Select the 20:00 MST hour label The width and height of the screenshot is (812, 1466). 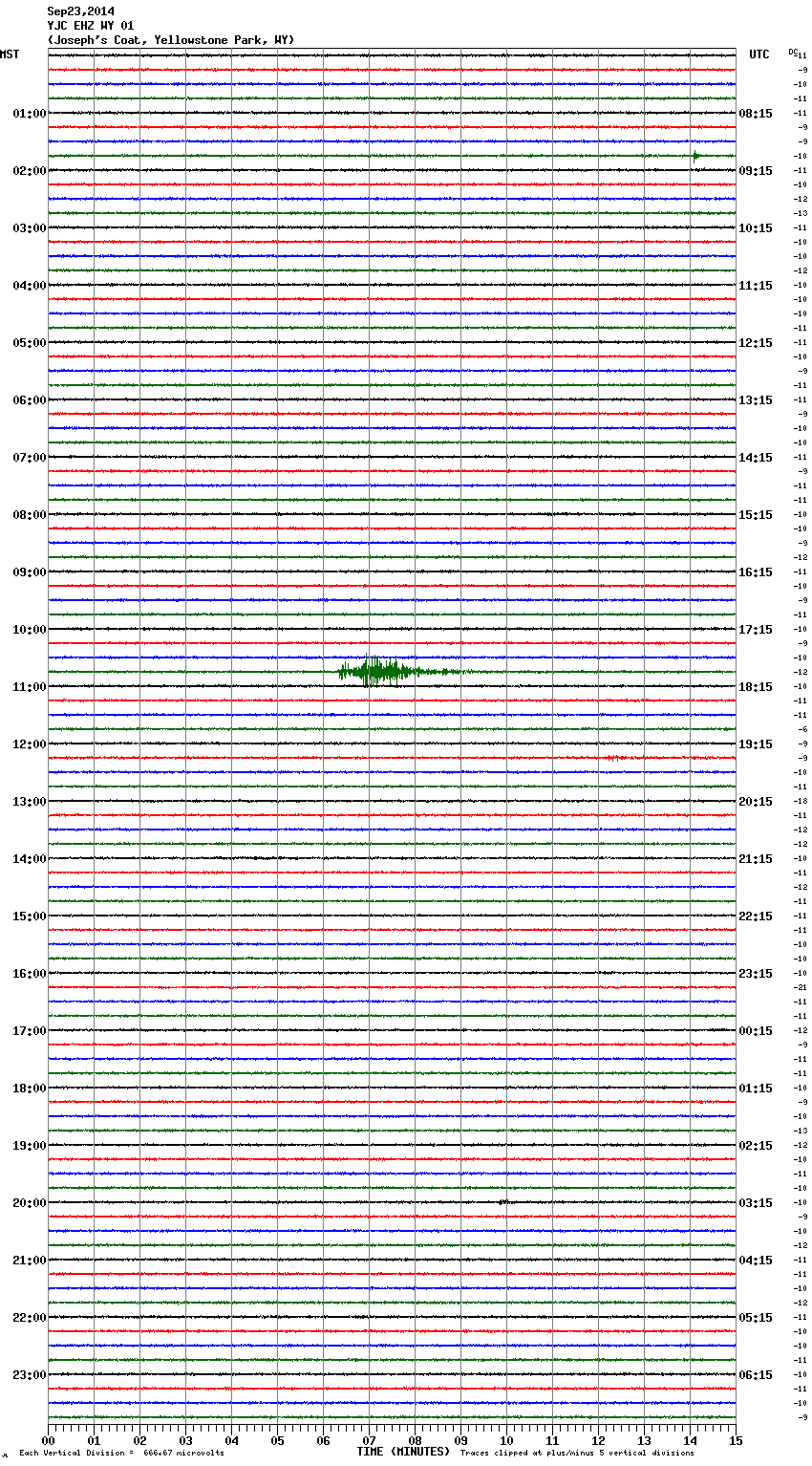[x=30, y=1203]
